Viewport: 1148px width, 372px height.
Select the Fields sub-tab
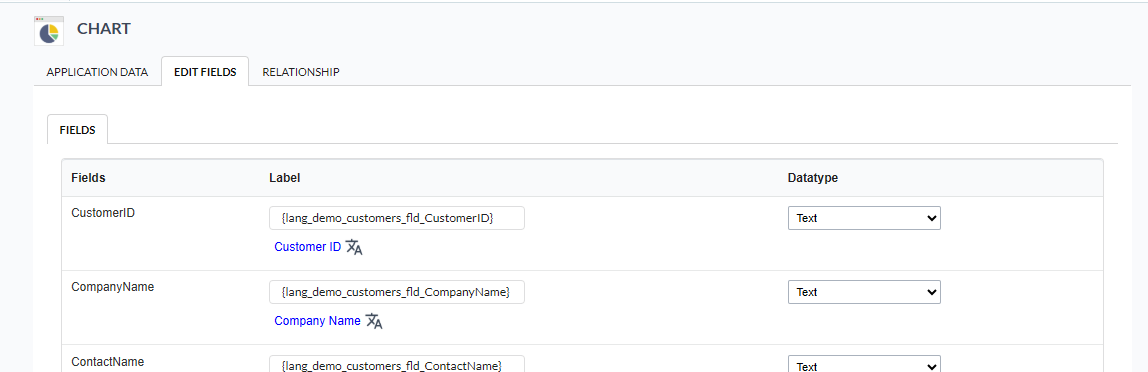78,130
